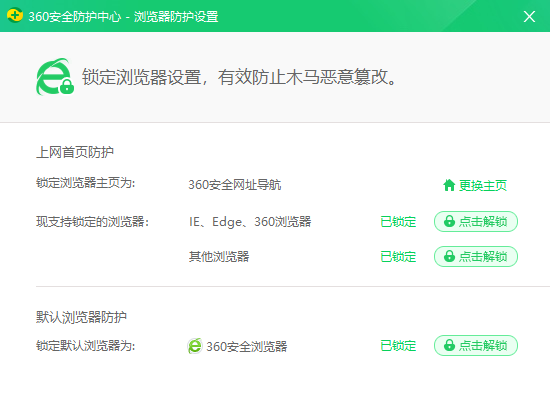The width and height of the screenshot is (550, 395).
Task: Click the 上网首页防护 section heading
Action: [x=75, y=152]
